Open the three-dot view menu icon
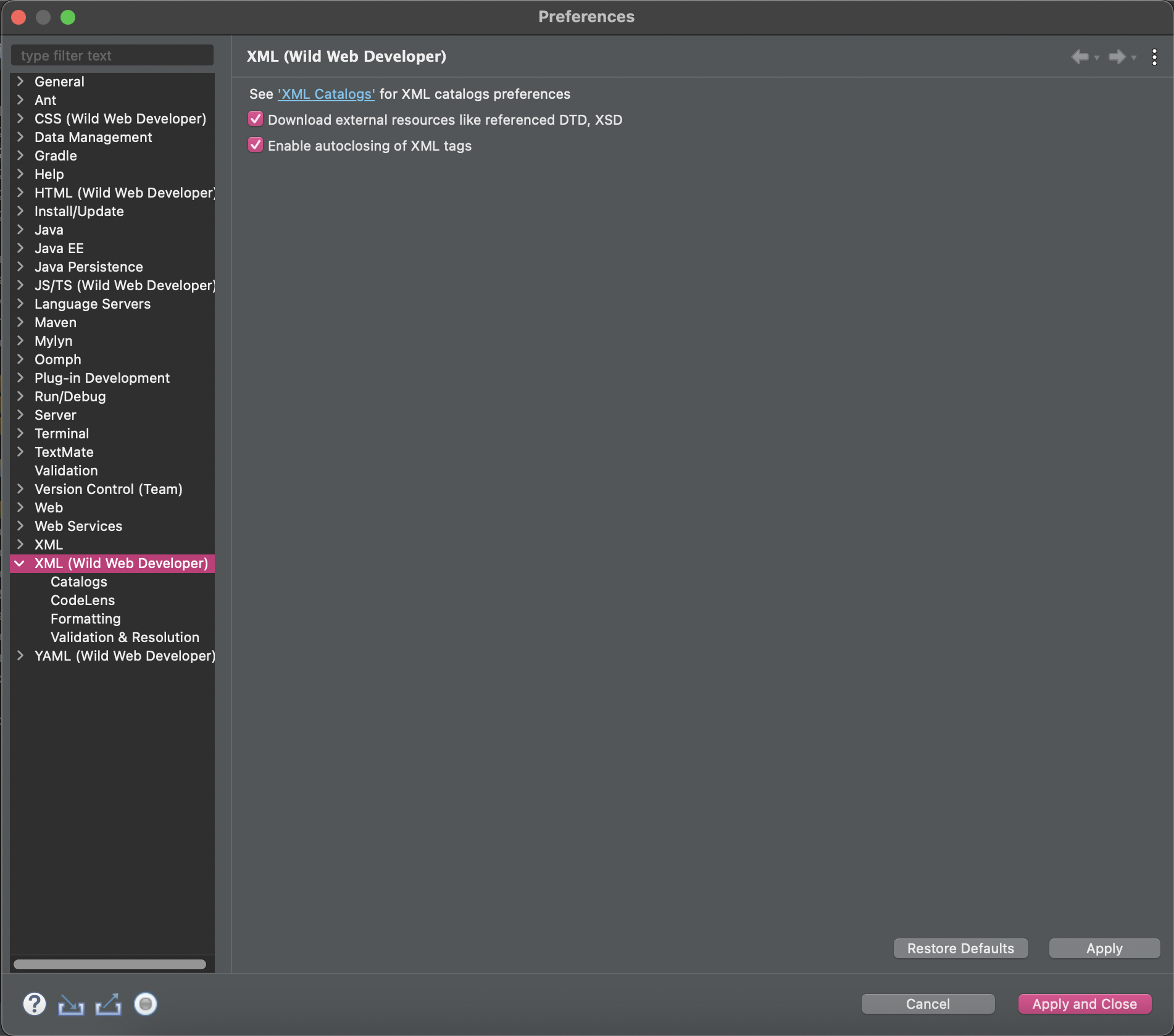 click(x=1154, y=57)
